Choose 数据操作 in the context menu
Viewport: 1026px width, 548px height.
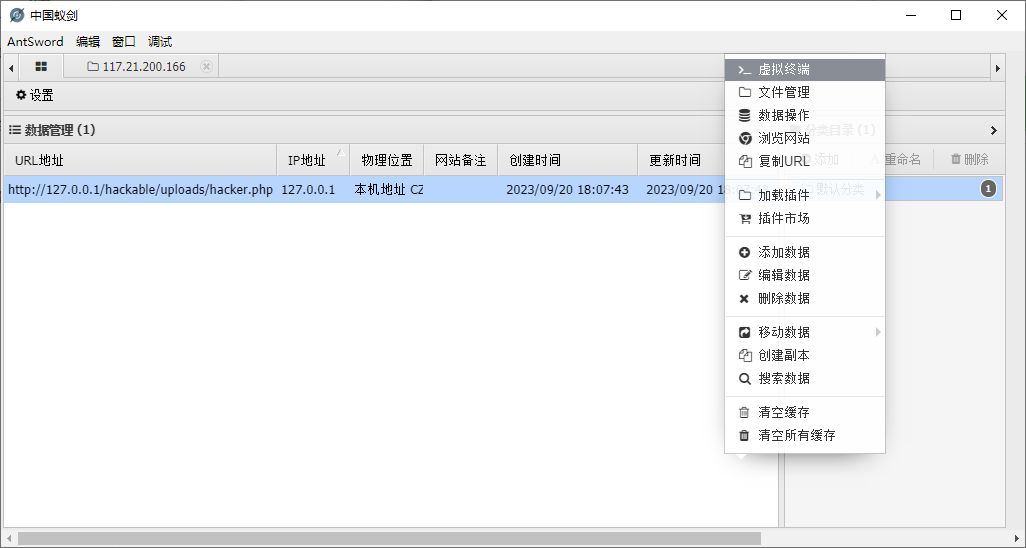pyautogui.click(x=805, y=115)
